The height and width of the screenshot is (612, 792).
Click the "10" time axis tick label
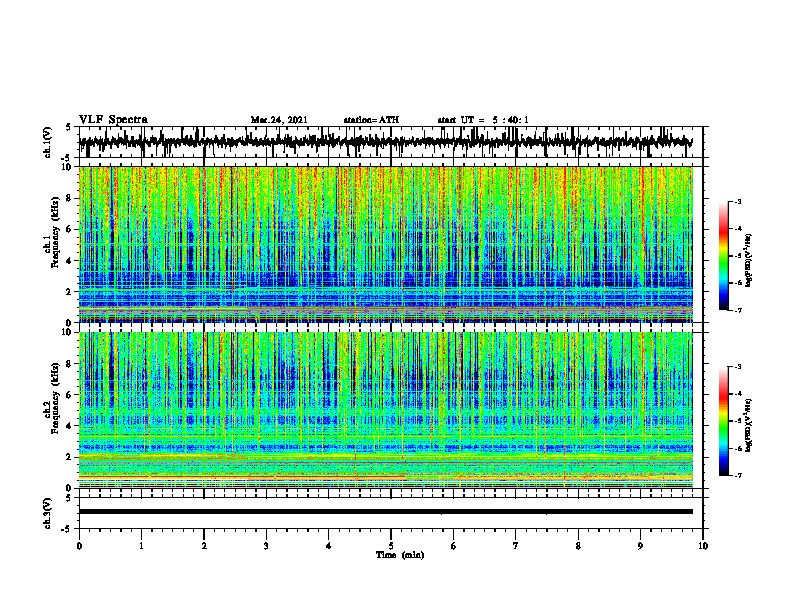[703, 546]
